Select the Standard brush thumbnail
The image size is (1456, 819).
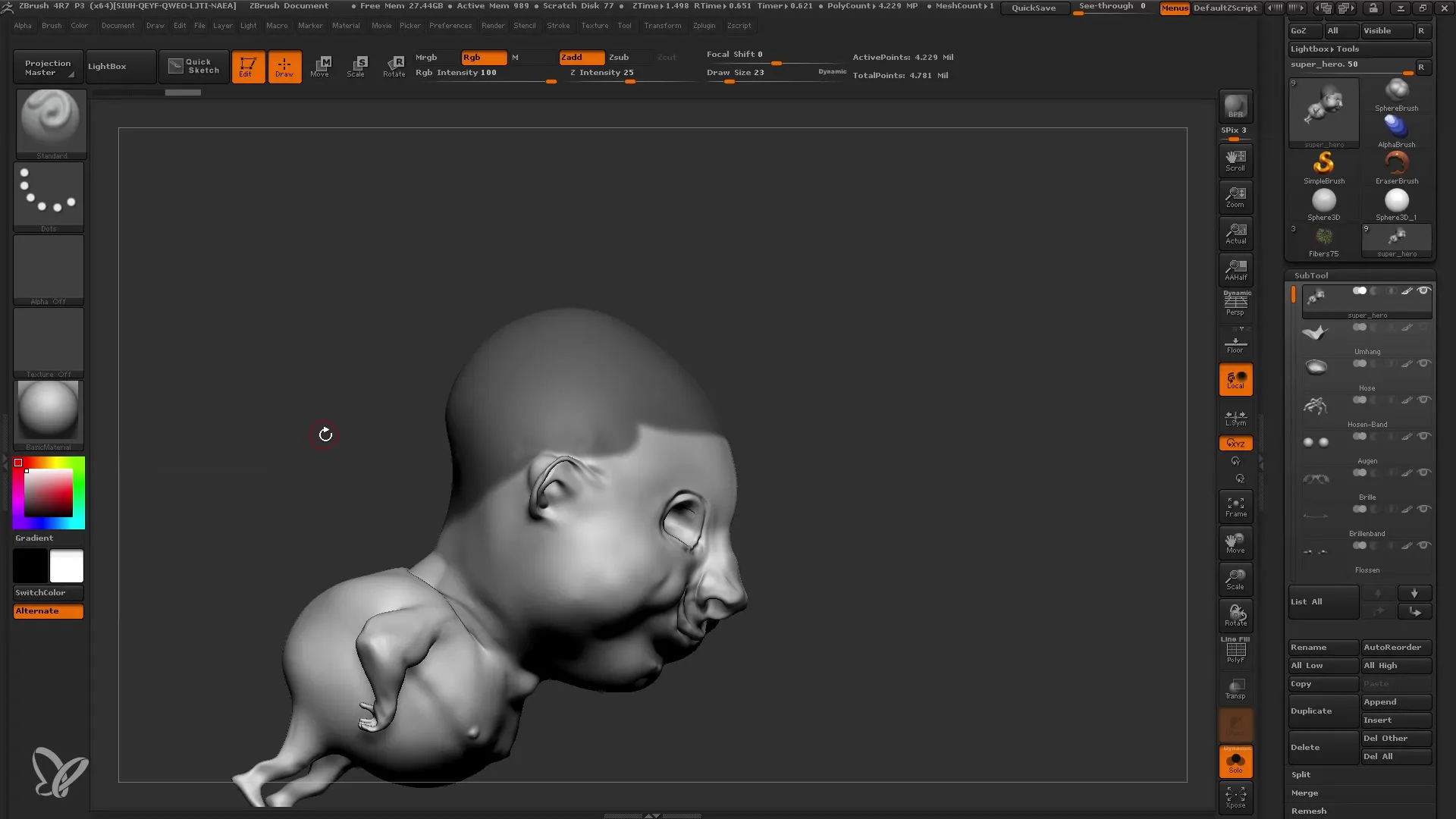point(51,124)
